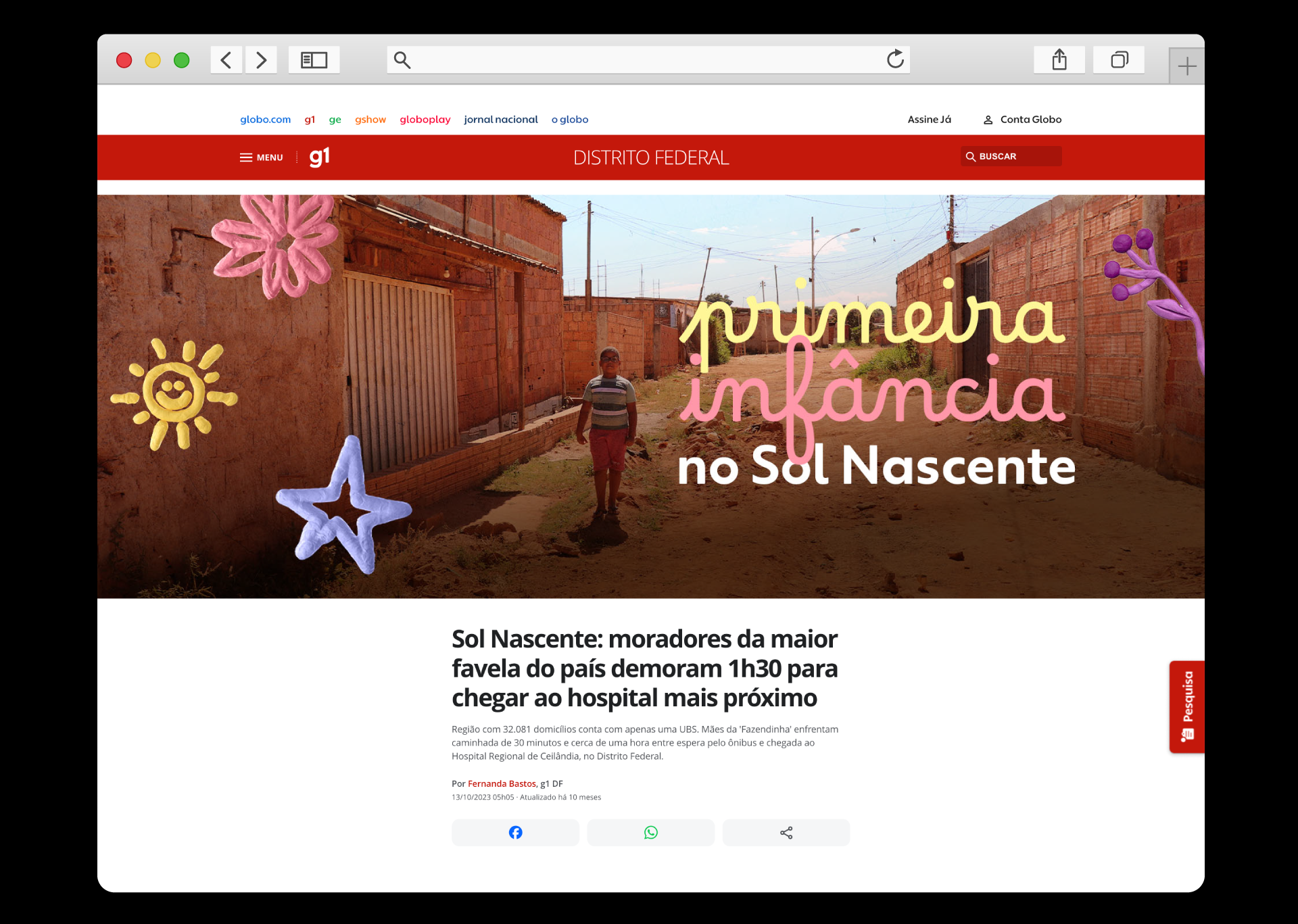Click the primeira infância hero banner image
Image resolution: width=1298 pixels, height=924 pixels.
click(650, 397)
